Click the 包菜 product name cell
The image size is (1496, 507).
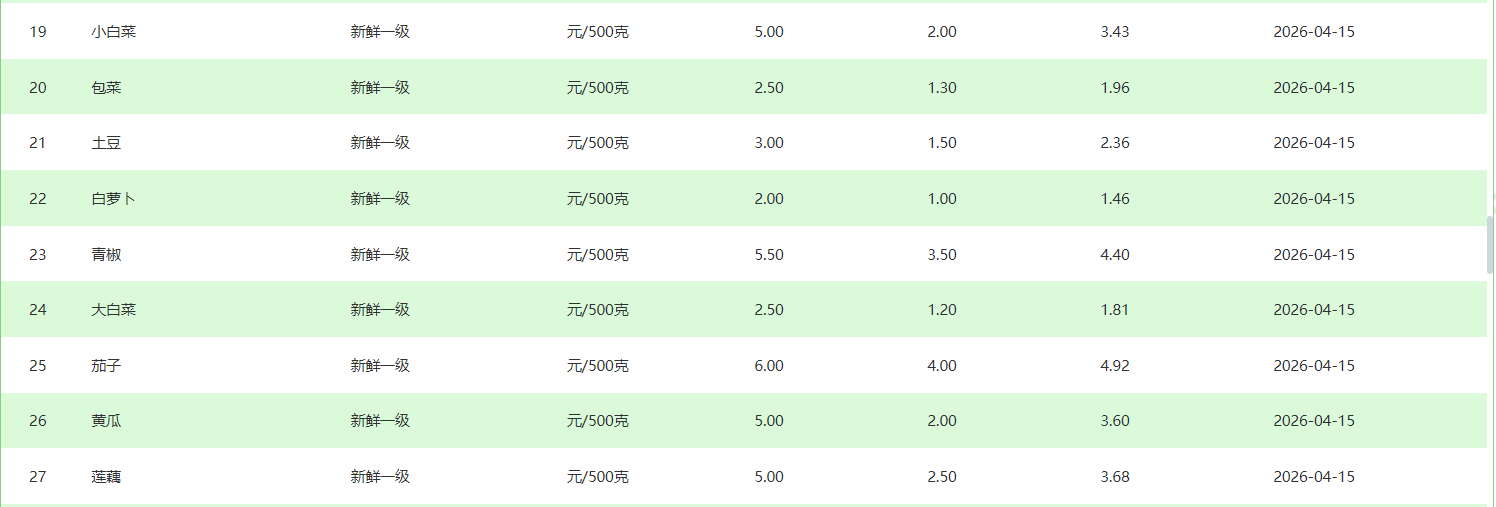tap(106, 88)
